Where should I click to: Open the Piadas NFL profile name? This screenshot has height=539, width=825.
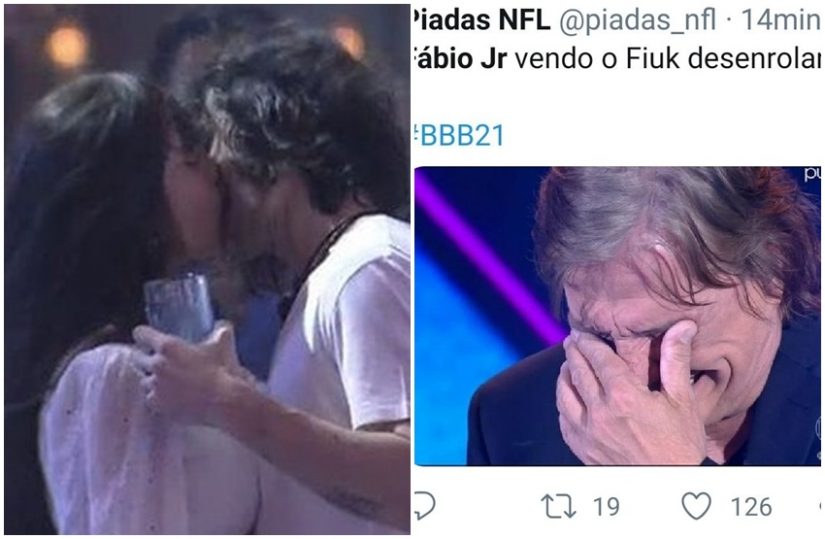(x=481, y=20)
